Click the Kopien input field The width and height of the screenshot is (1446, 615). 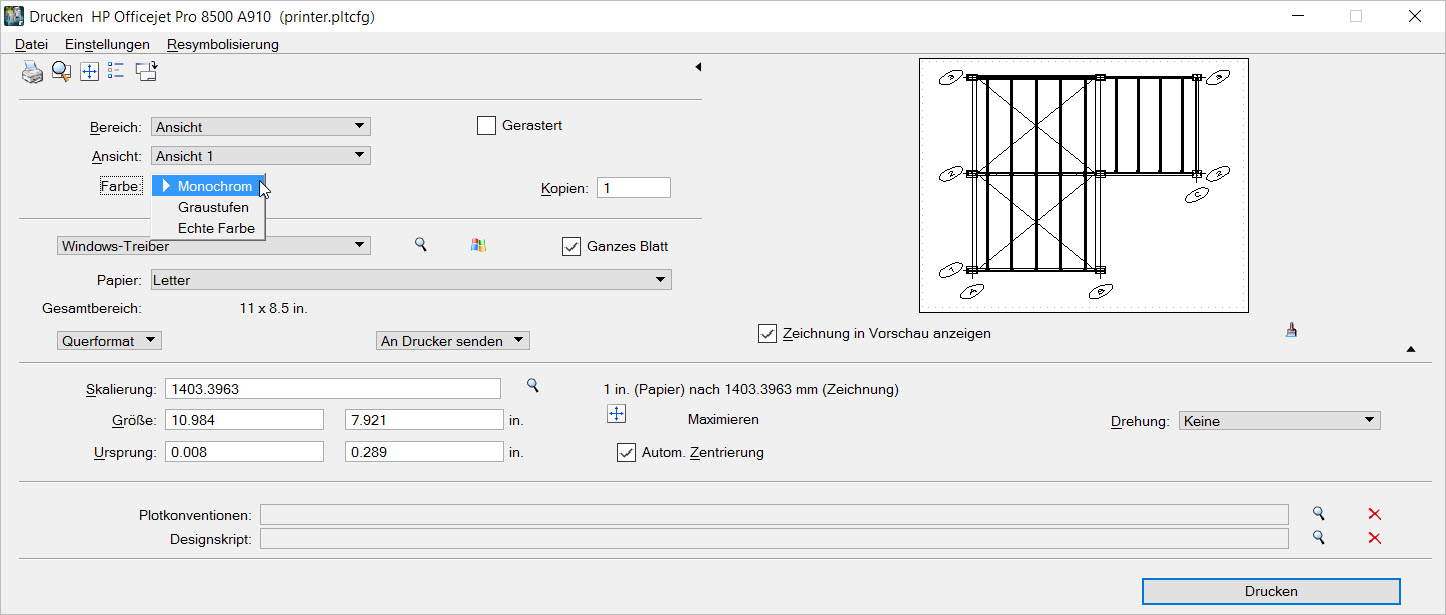click(x=634, y=188)
